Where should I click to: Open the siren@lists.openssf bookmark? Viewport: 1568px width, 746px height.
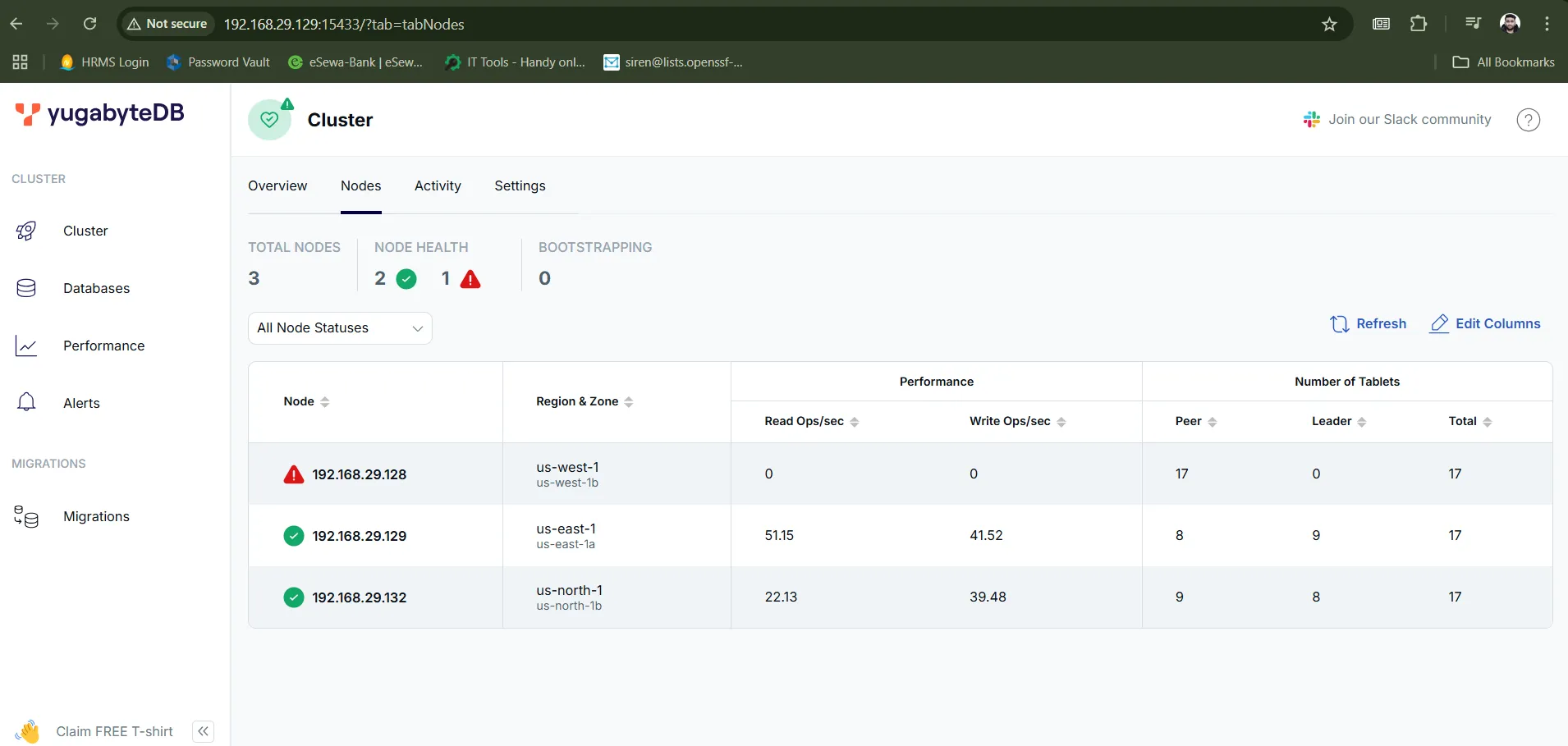point(673,62)
